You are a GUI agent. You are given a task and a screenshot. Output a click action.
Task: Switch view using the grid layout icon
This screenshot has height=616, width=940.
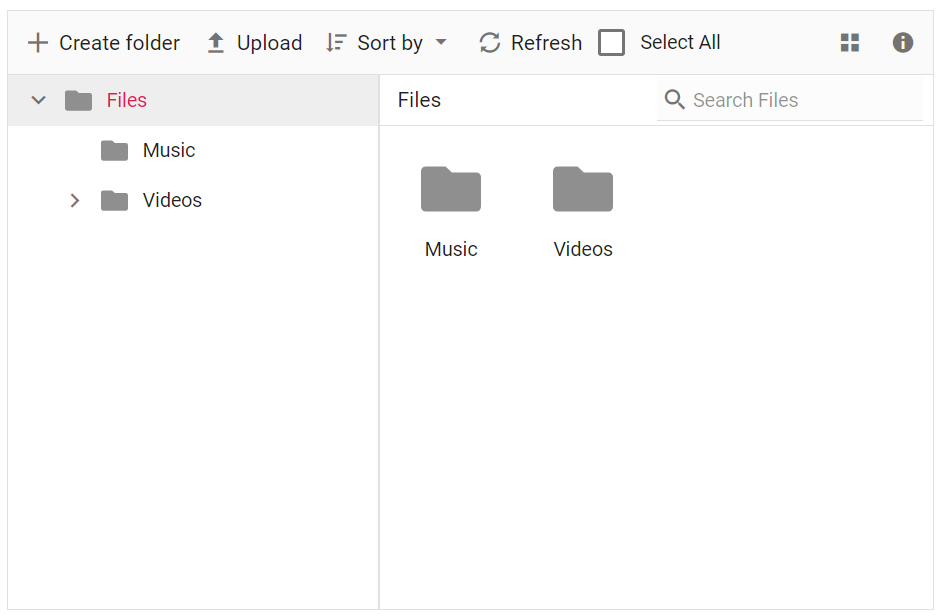point(849,43)
